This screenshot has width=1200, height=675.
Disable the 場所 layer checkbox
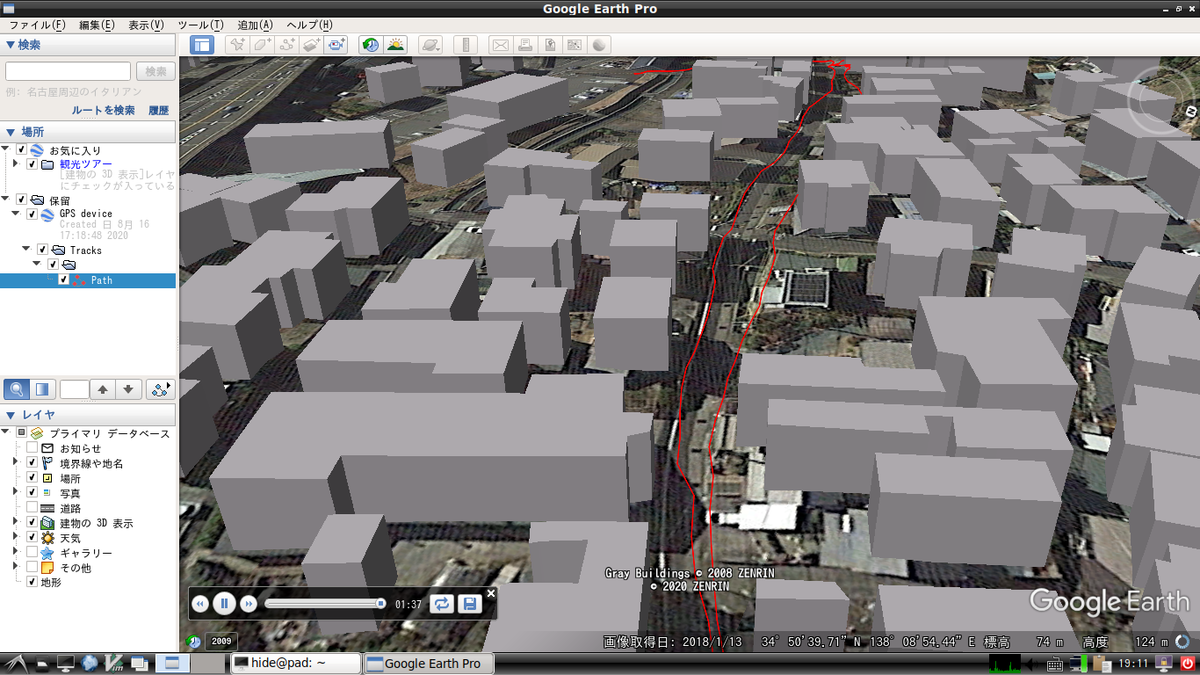32,478
